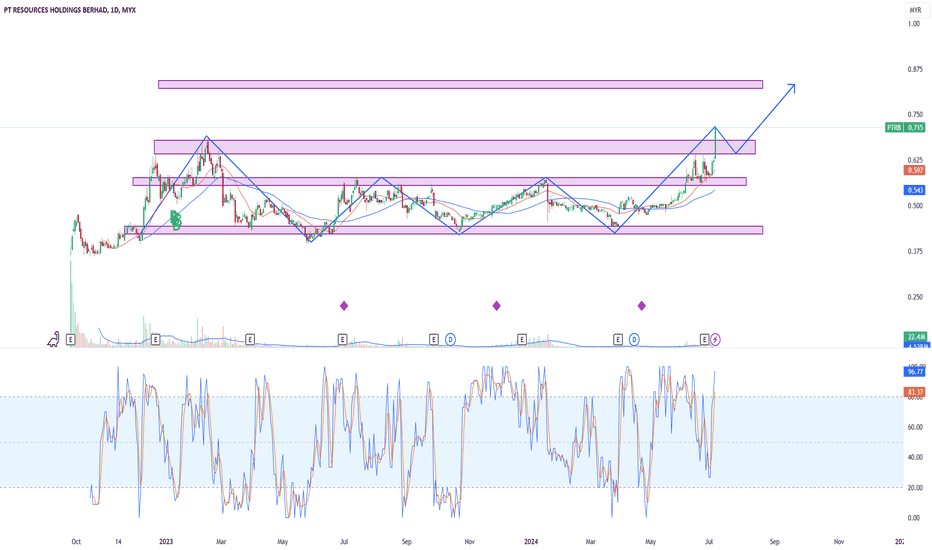Click the red 0.597 moving average label
The height and width of the screenshot is (550, 932).
(915, 170)
